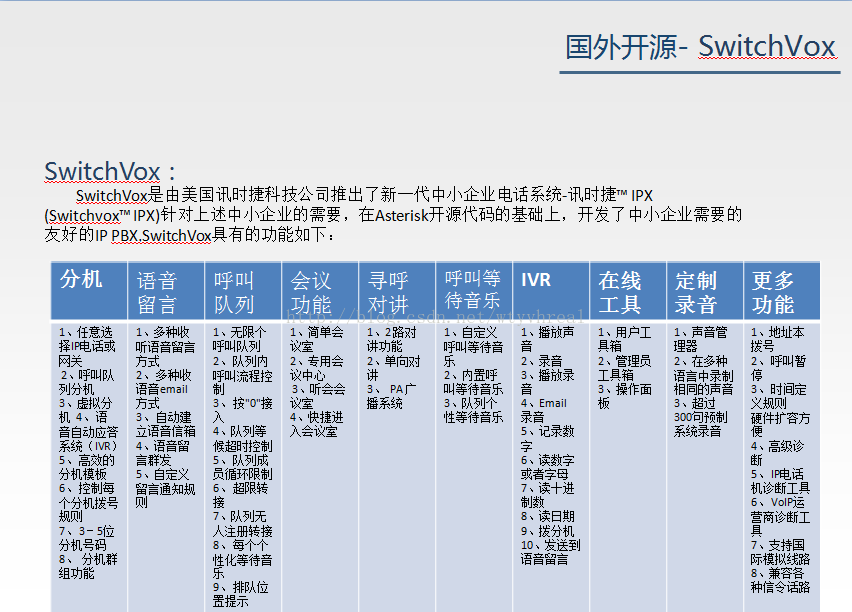
Task: Click "1、2路对讲功能" entry
Action: click(x=391, y=339)
